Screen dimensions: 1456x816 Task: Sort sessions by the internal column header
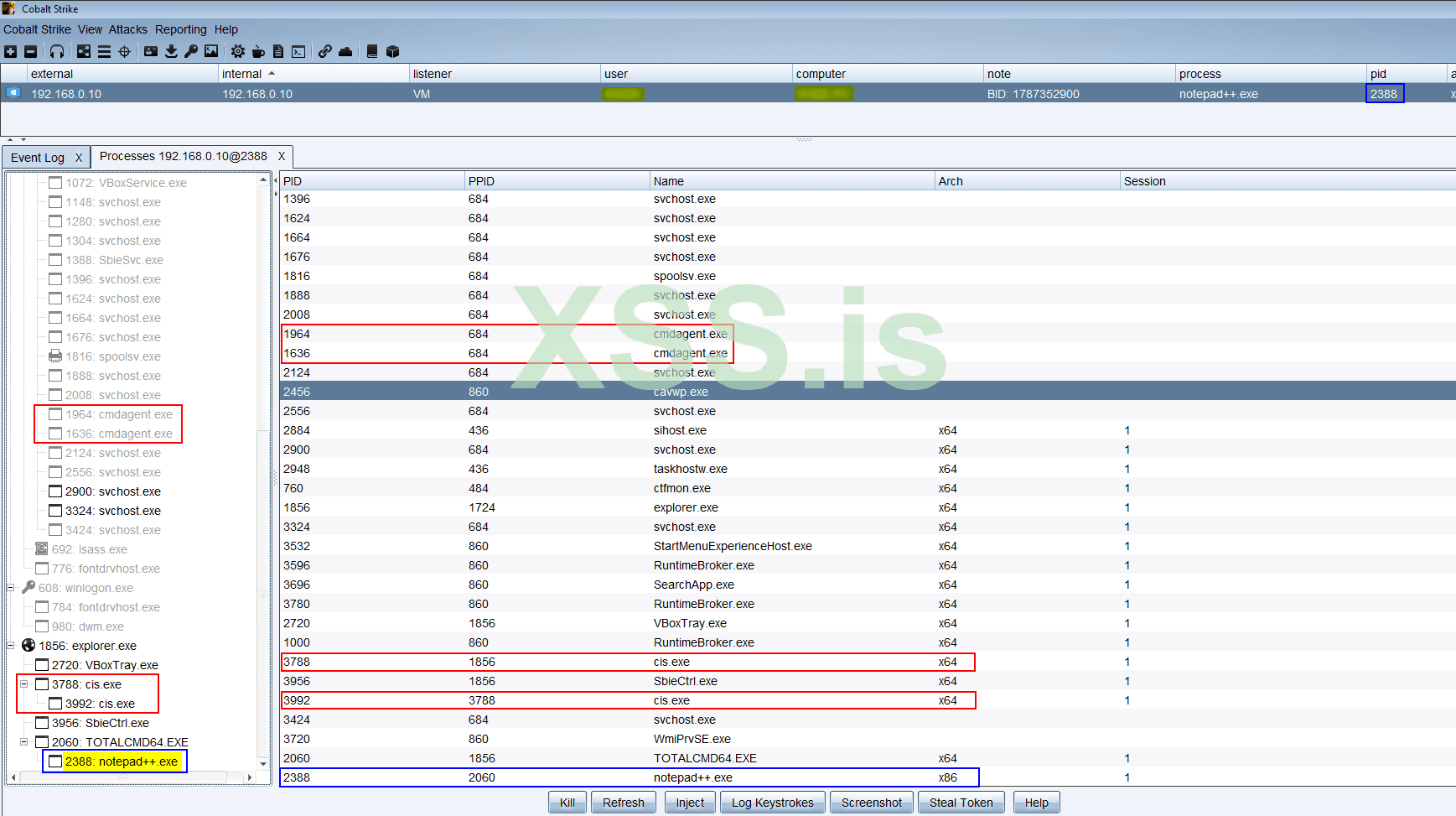241,74
